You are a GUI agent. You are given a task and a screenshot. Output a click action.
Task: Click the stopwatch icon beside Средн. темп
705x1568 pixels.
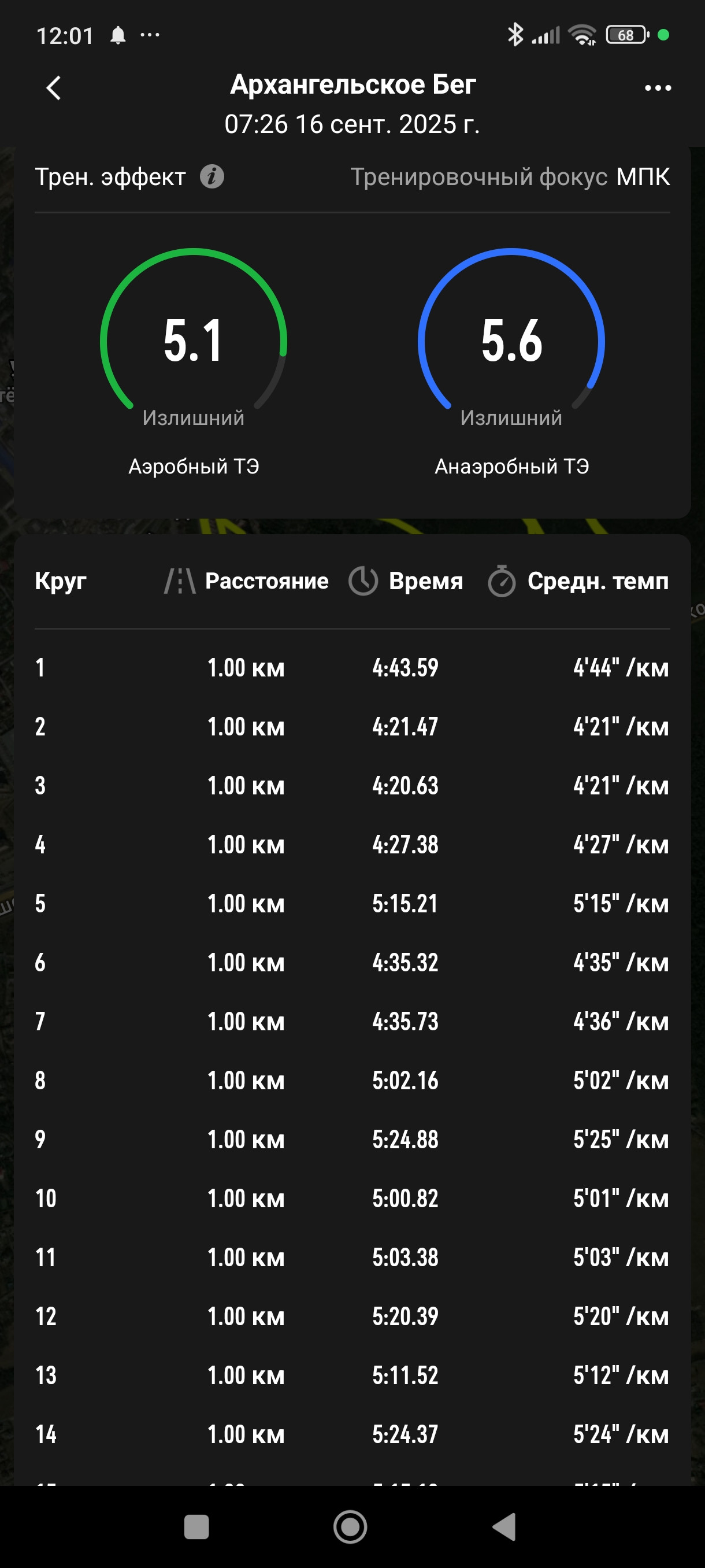502,580
